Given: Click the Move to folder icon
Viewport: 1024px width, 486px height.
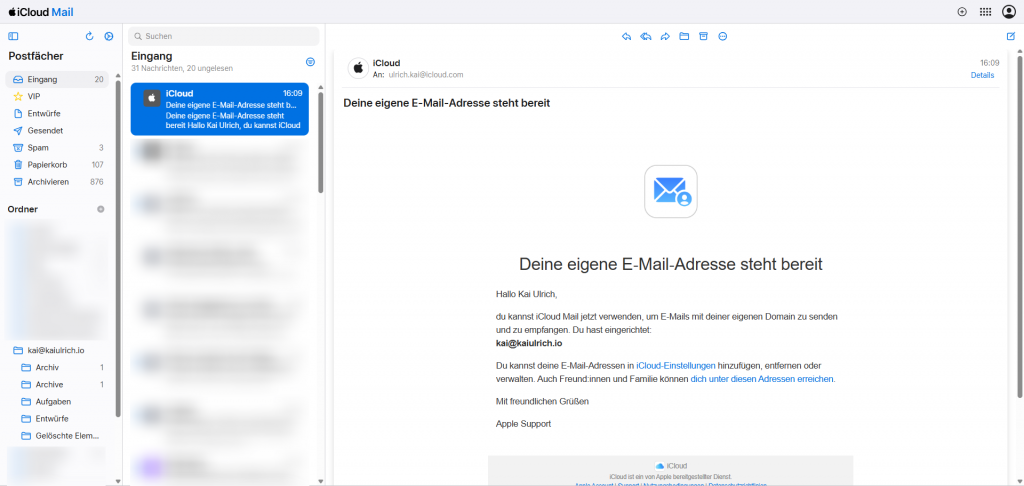Looking at the screenshot, I should click(684, 36).
